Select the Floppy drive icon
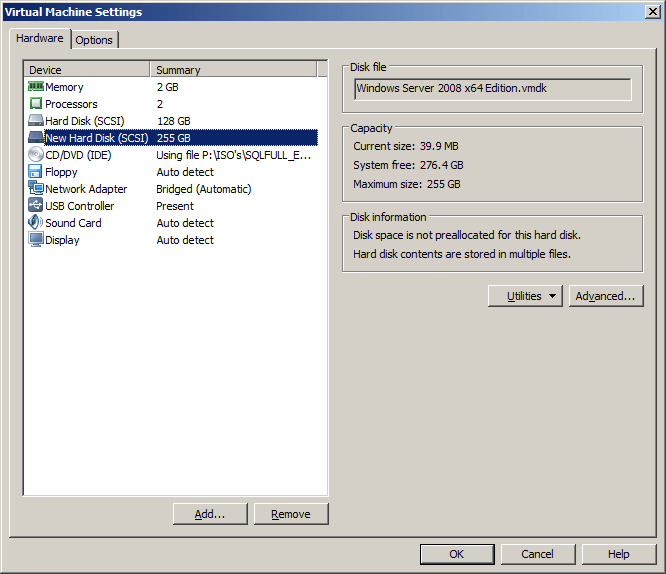 click(35, 172)
